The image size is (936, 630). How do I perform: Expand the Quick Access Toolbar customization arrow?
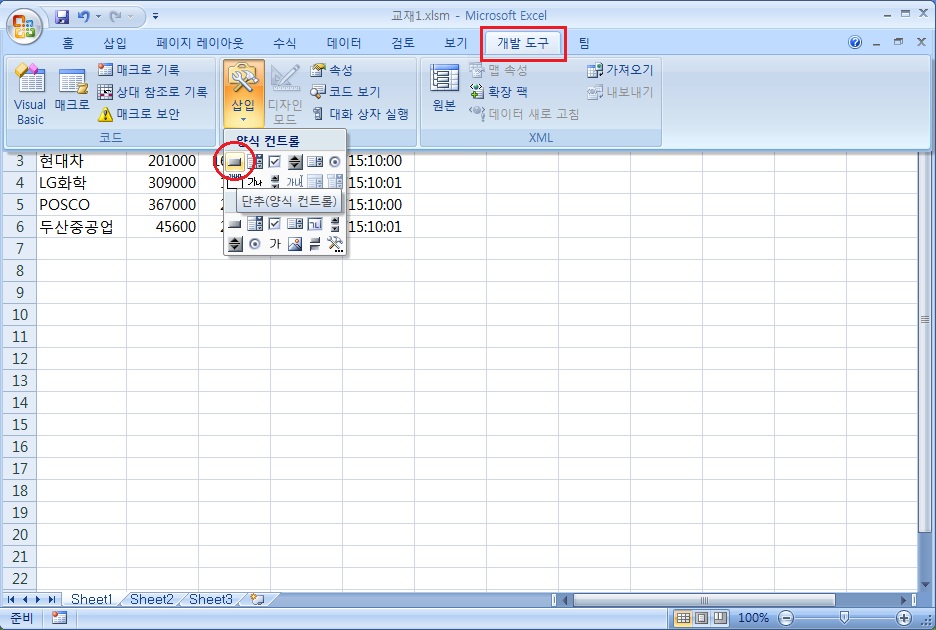(155, 16)
